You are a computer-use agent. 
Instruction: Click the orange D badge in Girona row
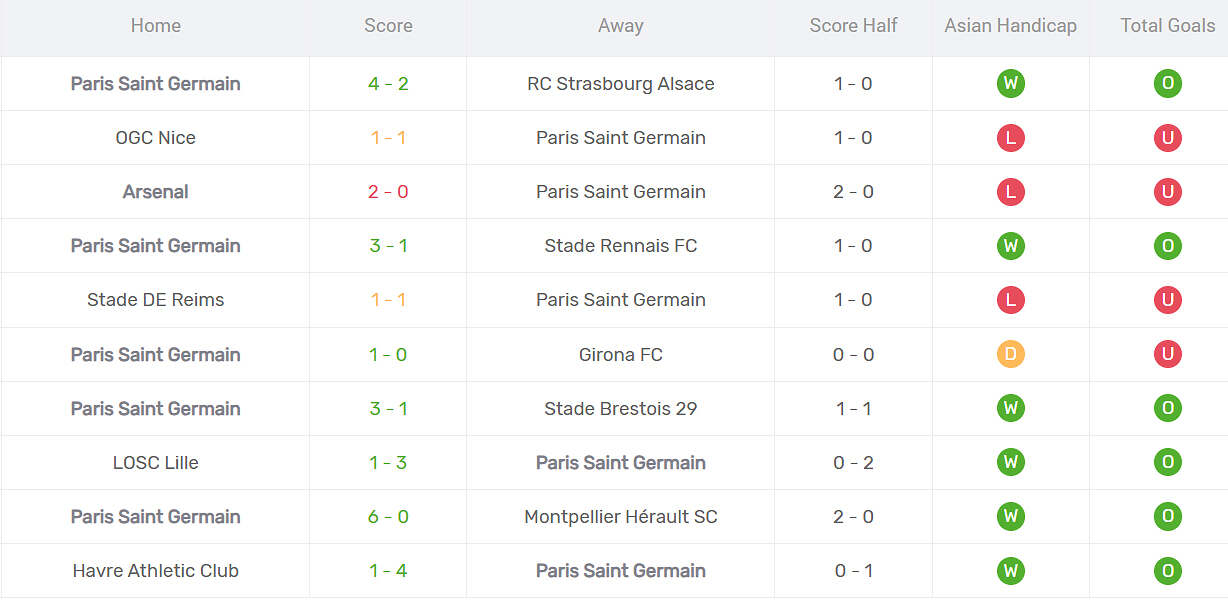tap(1010, 354)
